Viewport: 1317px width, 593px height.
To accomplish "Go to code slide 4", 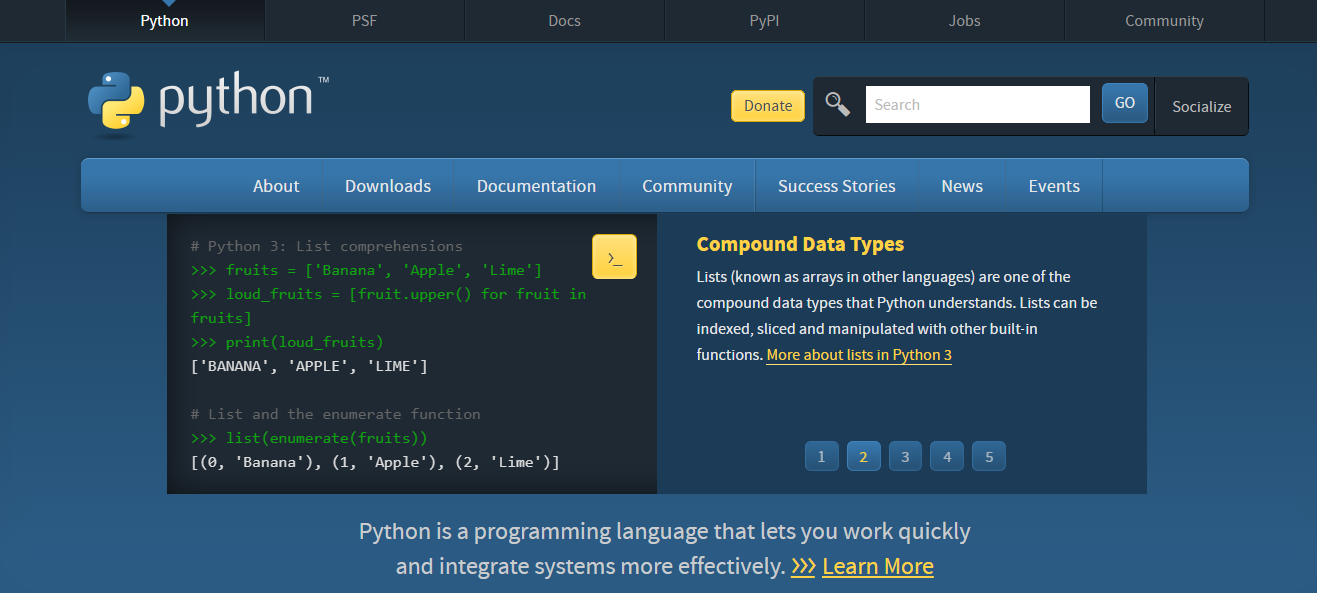I will pos(947,456).
